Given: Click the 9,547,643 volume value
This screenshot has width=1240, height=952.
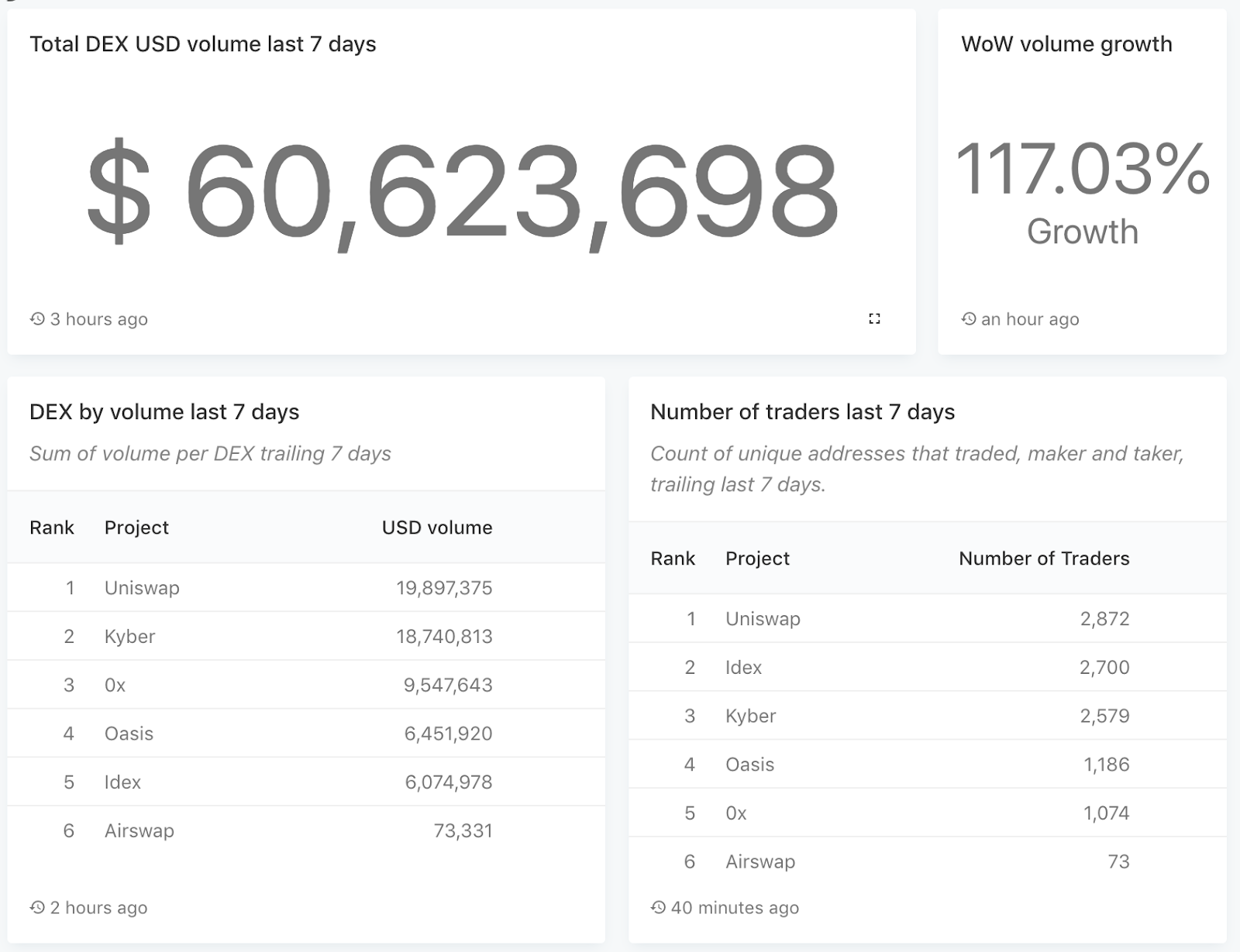Looking at the screenshot, I should (448, 685).
